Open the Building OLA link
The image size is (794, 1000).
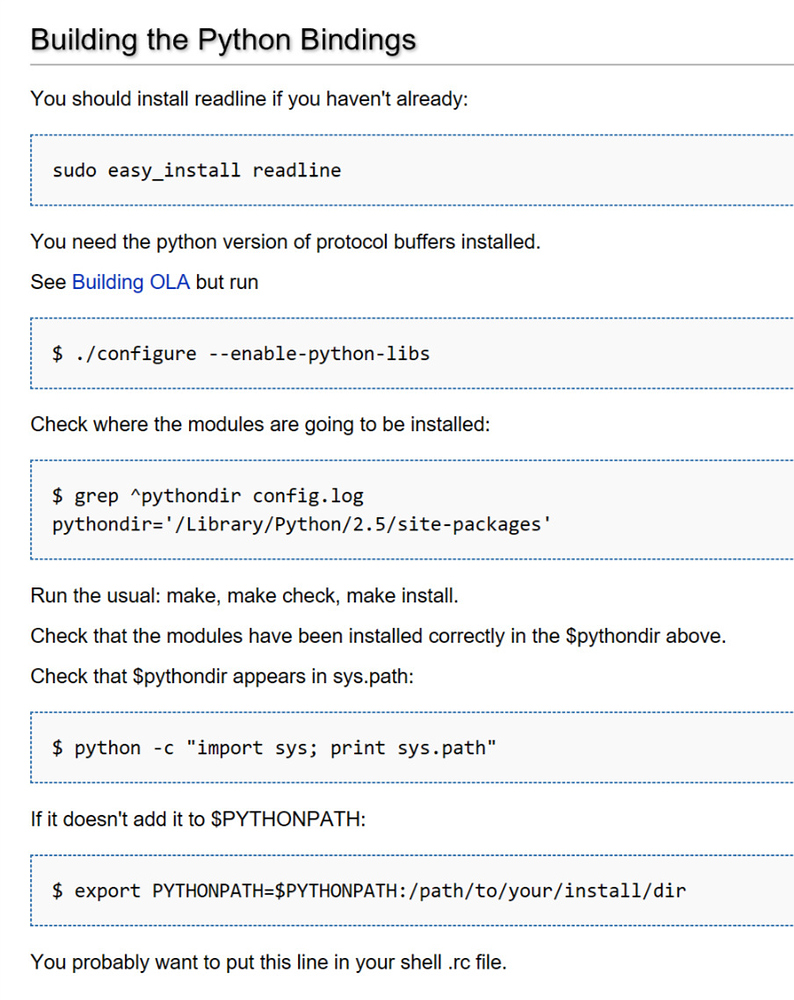[x=131, y=282]
